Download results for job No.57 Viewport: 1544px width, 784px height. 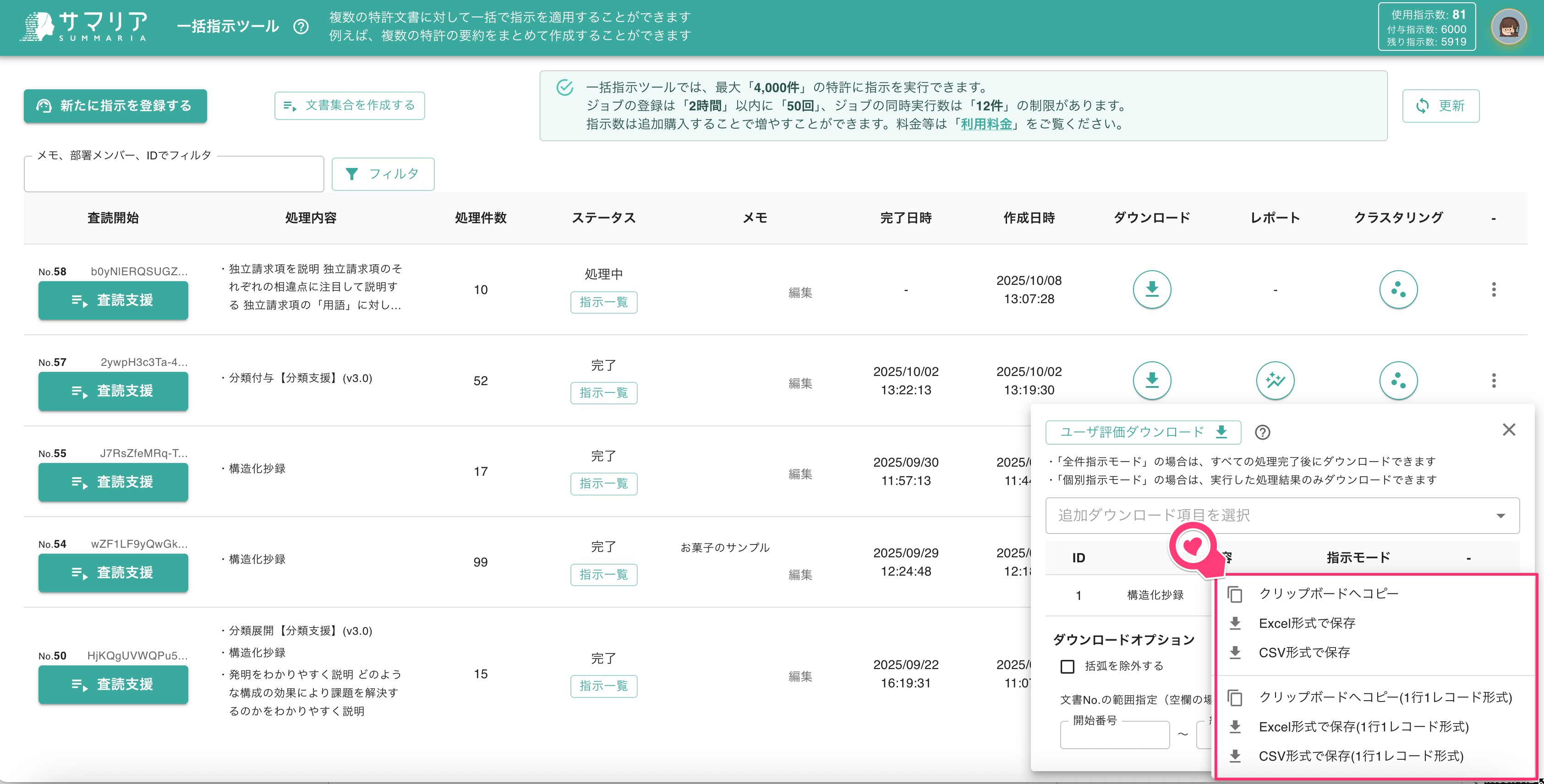1151,380
